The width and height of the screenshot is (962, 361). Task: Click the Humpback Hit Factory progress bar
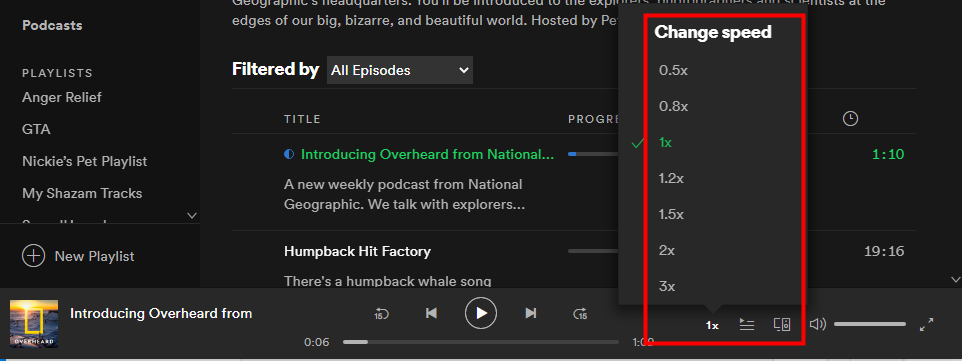coord(594,251)
